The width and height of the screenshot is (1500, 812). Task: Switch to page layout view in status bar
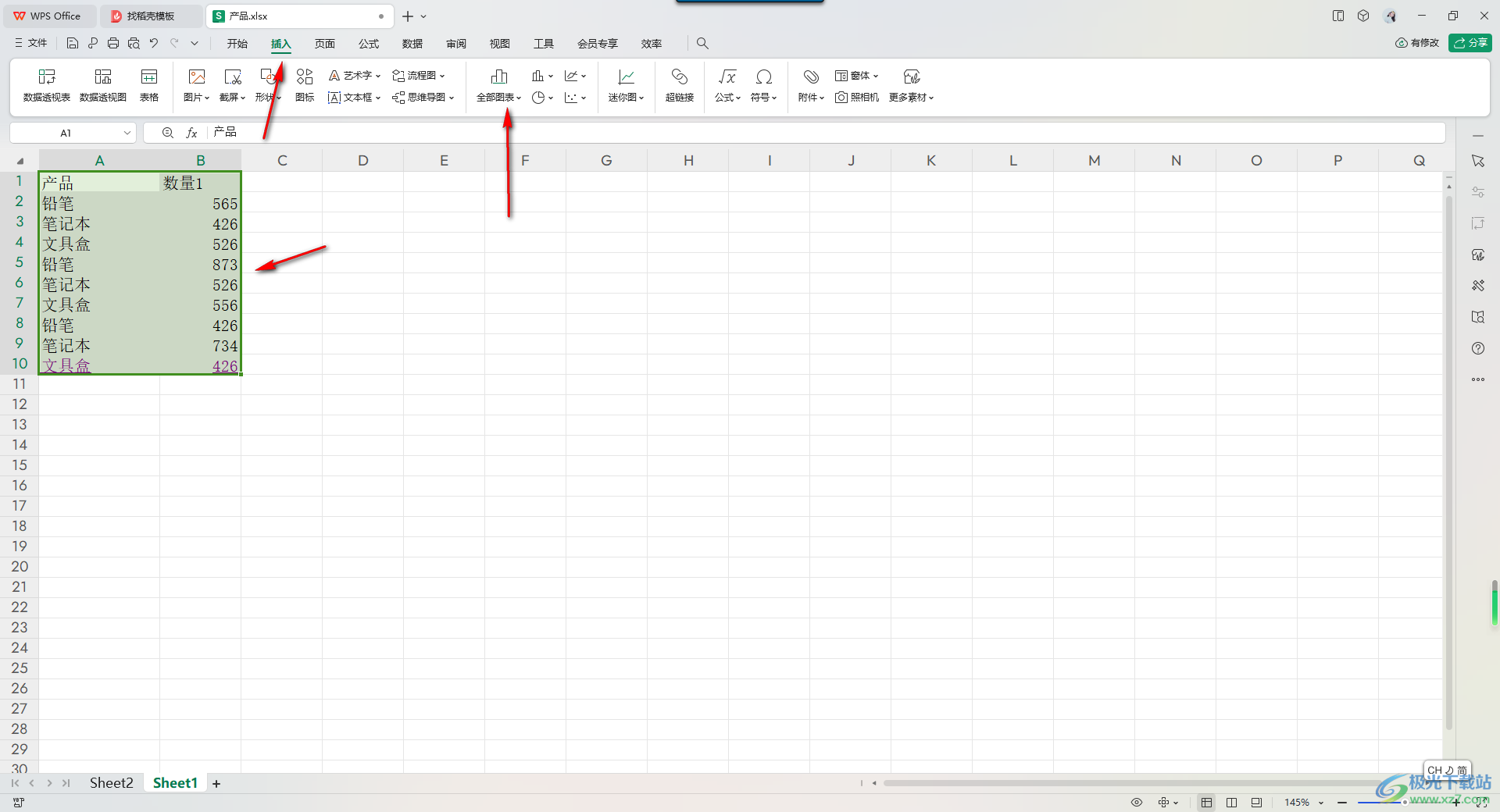pos(1232,803)
